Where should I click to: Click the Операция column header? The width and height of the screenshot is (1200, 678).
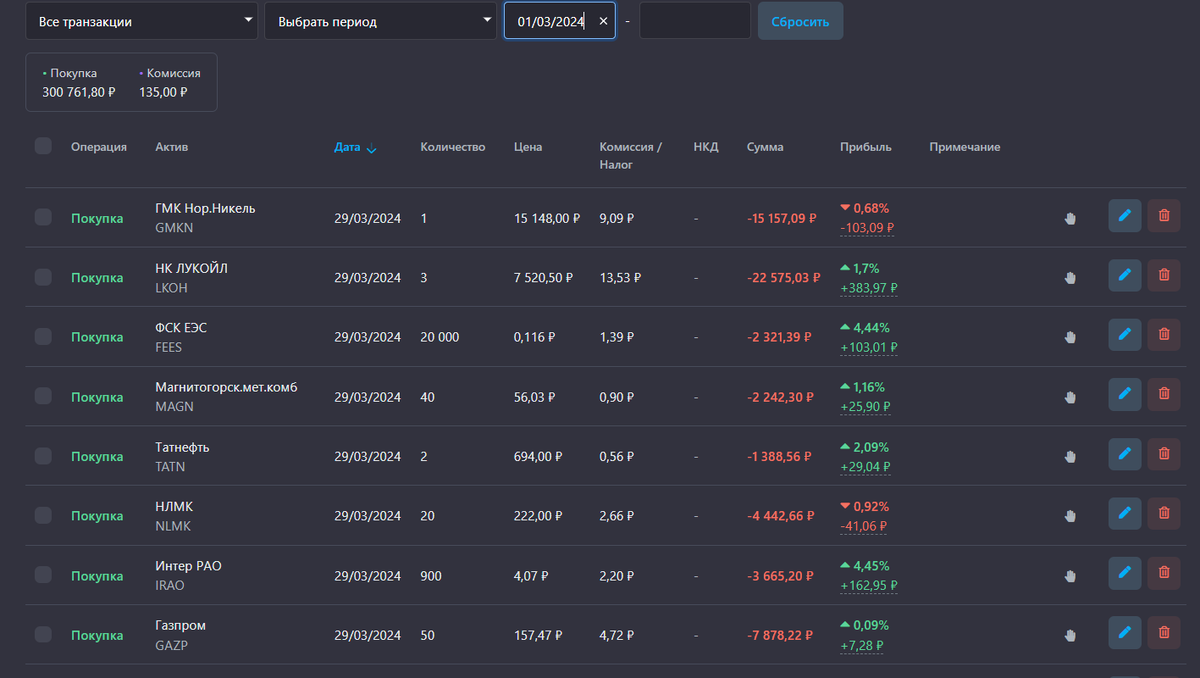click(99, 147)
